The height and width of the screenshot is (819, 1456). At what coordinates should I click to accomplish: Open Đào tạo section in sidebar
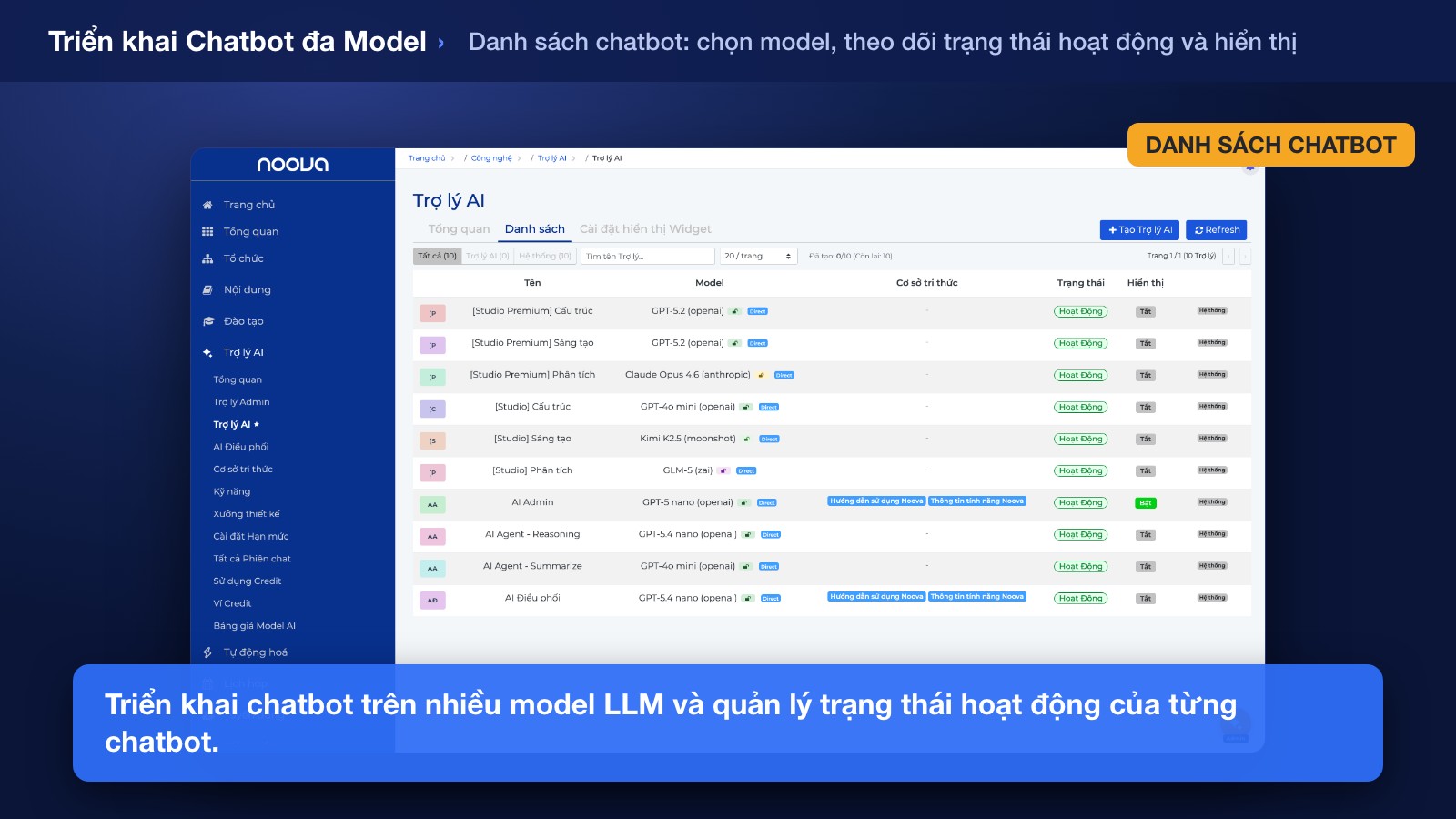click(x=243, y=321)
